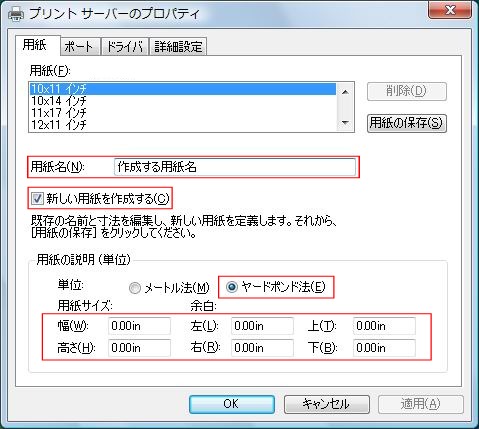Select the メートル法 radio button
The image size is (479, 429).
[135, 288]
